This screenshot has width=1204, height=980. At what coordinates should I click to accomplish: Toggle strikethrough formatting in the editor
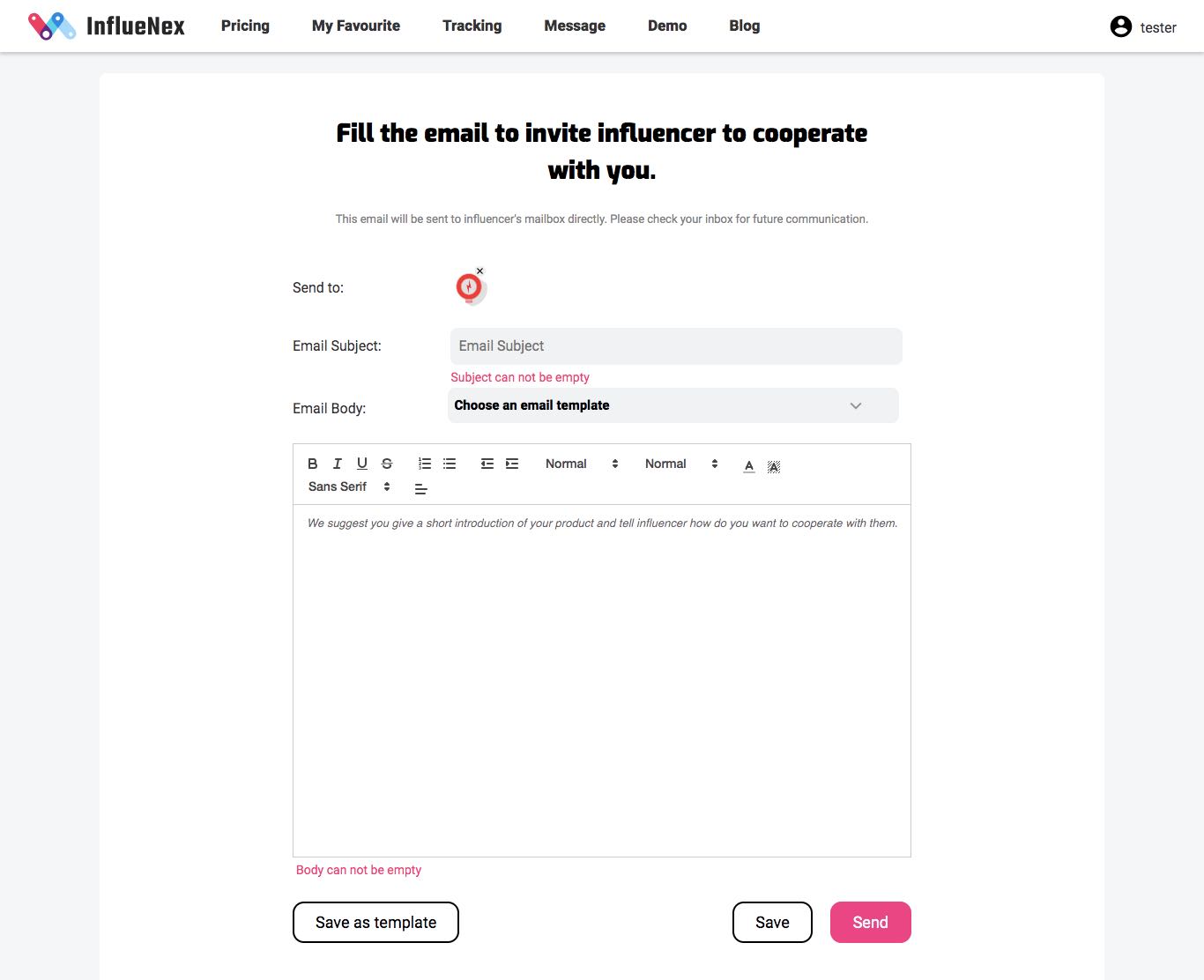click(386, 464)
